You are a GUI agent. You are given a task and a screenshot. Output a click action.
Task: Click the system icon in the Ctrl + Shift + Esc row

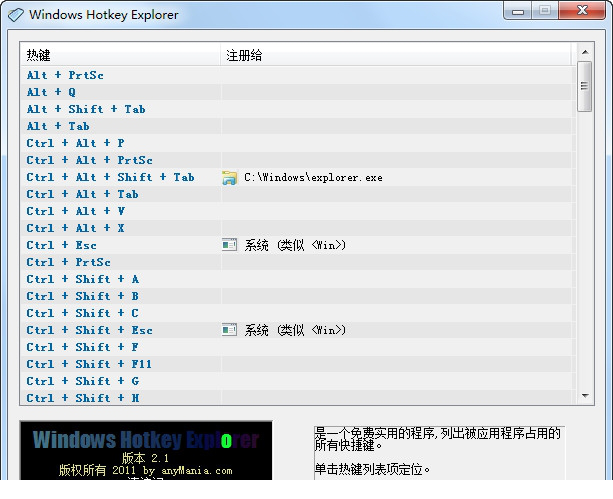click(x=229, y=330)
